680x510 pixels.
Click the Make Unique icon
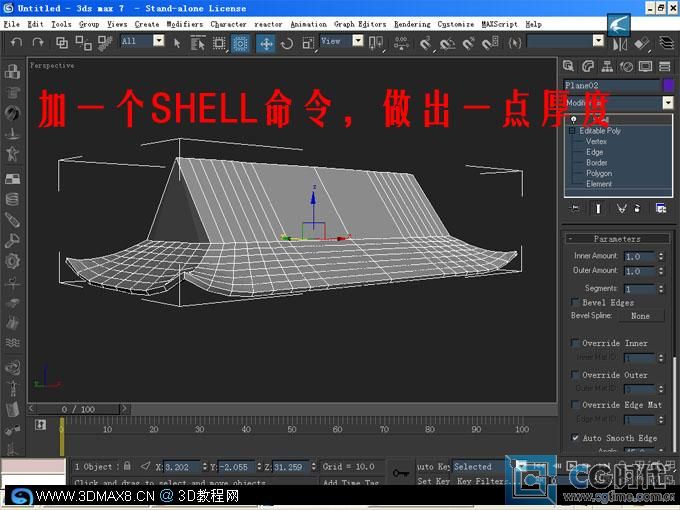(x=621, y=209)
